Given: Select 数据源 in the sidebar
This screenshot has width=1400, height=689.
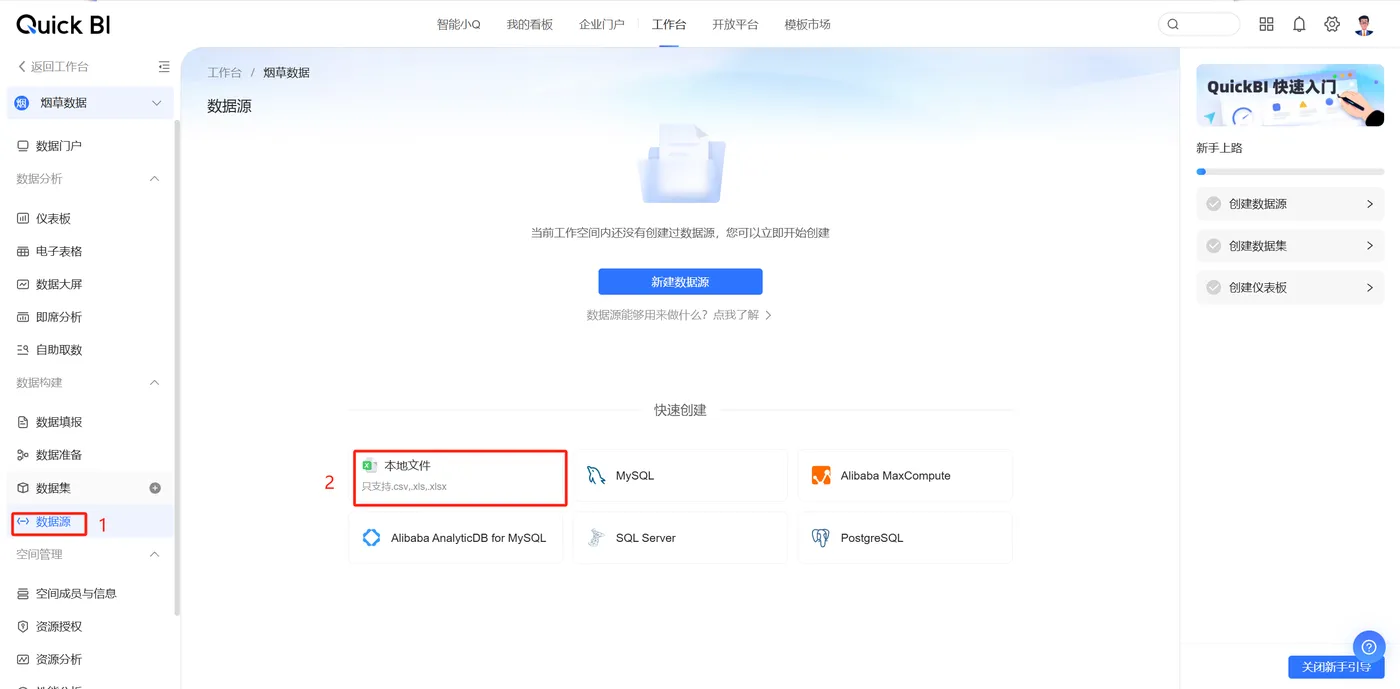Looking at the screenshot, I should click(x=53, y=521).
